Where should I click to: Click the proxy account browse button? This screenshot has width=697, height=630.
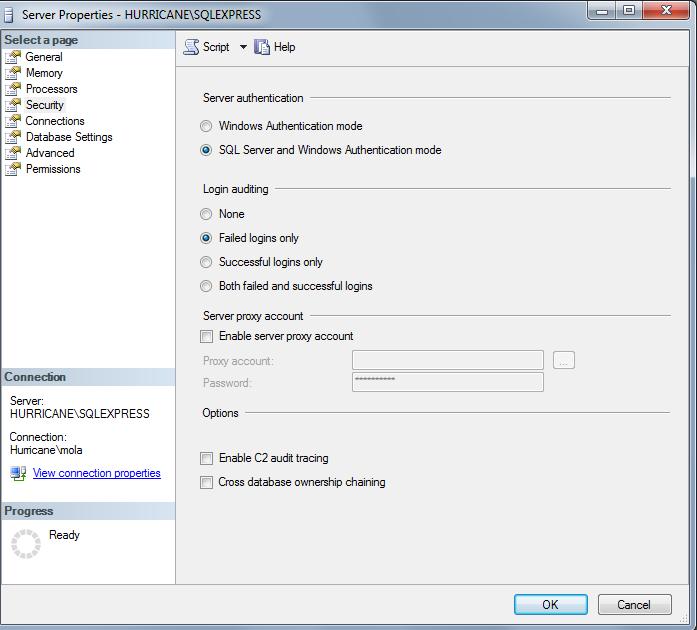click(564, 360)
